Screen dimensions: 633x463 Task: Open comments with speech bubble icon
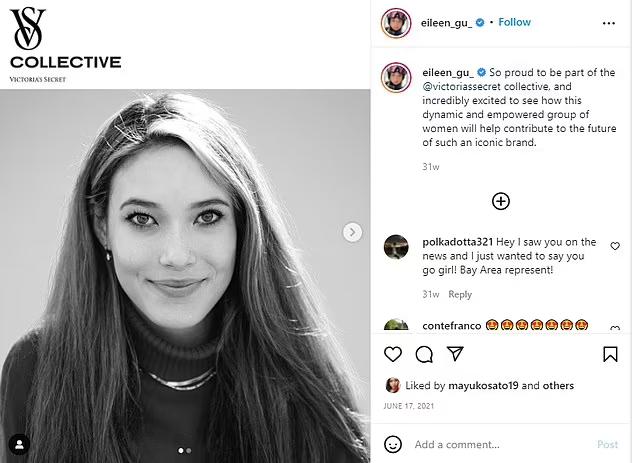(x=424, y=354)
